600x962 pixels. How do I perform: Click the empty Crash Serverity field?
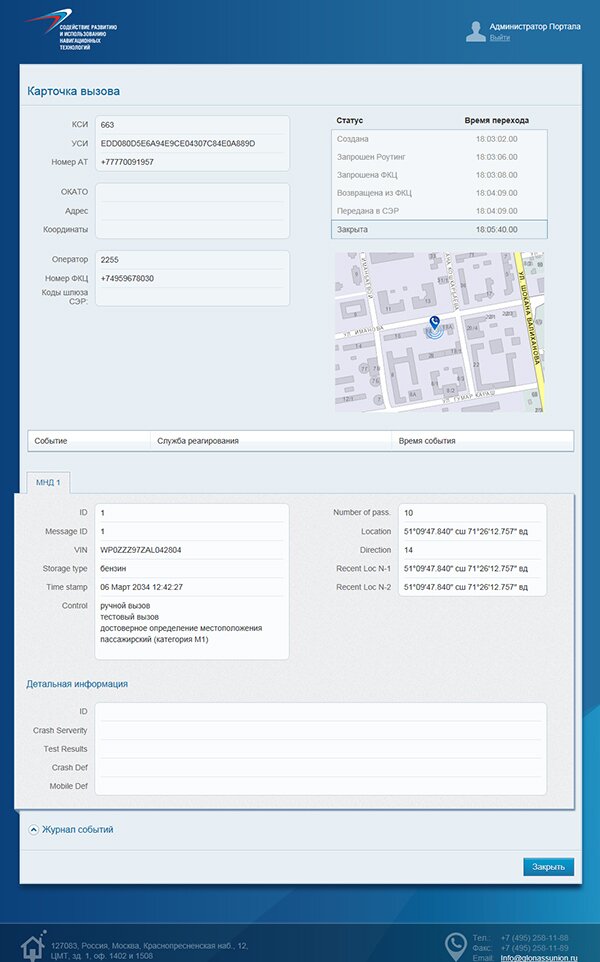coord(320,731)
